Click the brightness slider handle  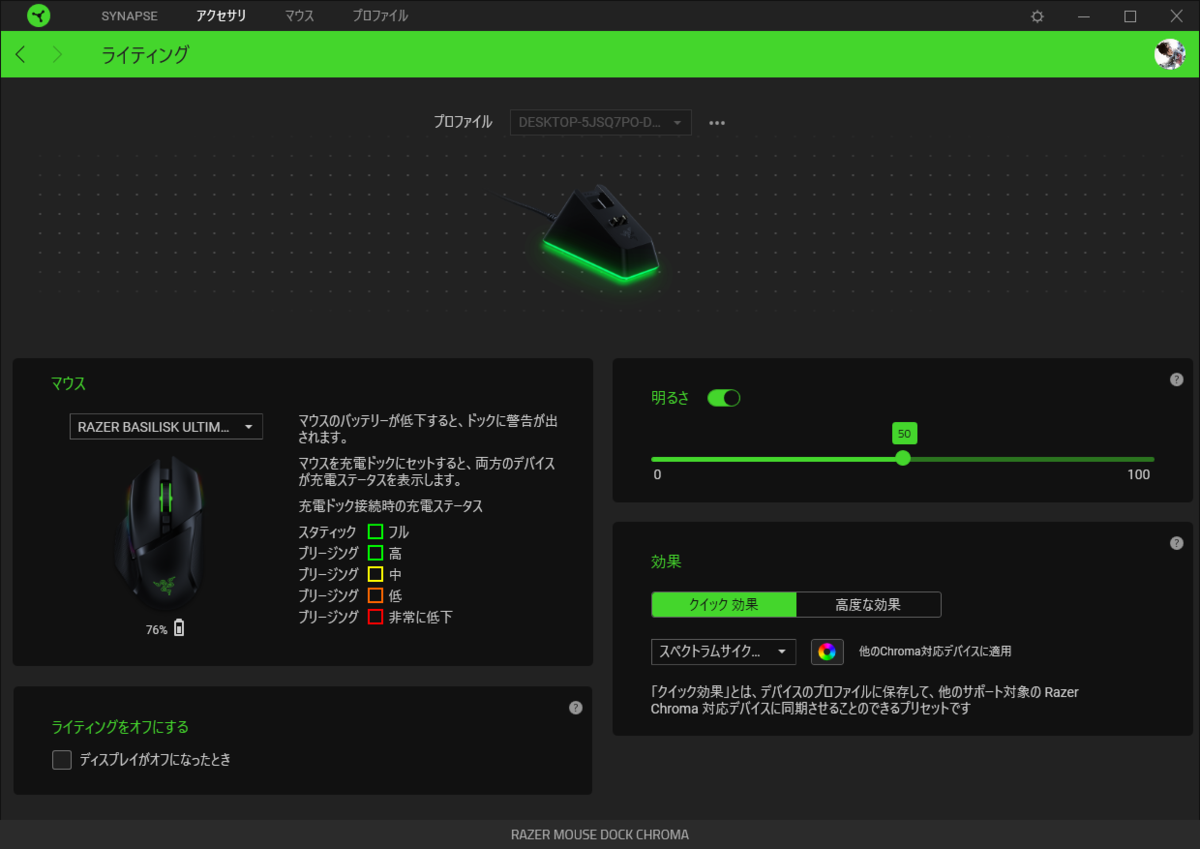click(903, 458)
